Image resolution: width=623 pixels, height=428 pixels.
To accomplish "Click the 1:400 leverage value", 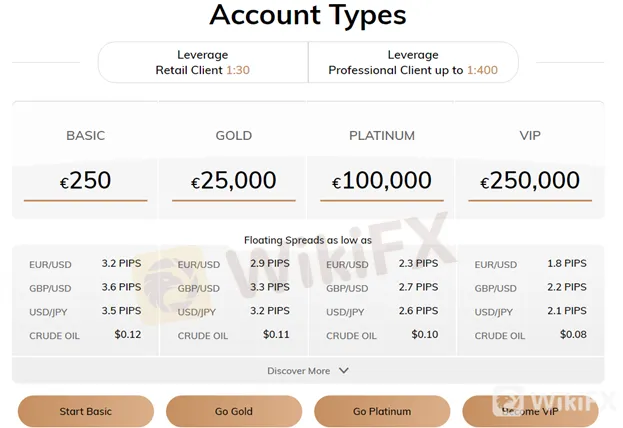I will coord(482,70).
